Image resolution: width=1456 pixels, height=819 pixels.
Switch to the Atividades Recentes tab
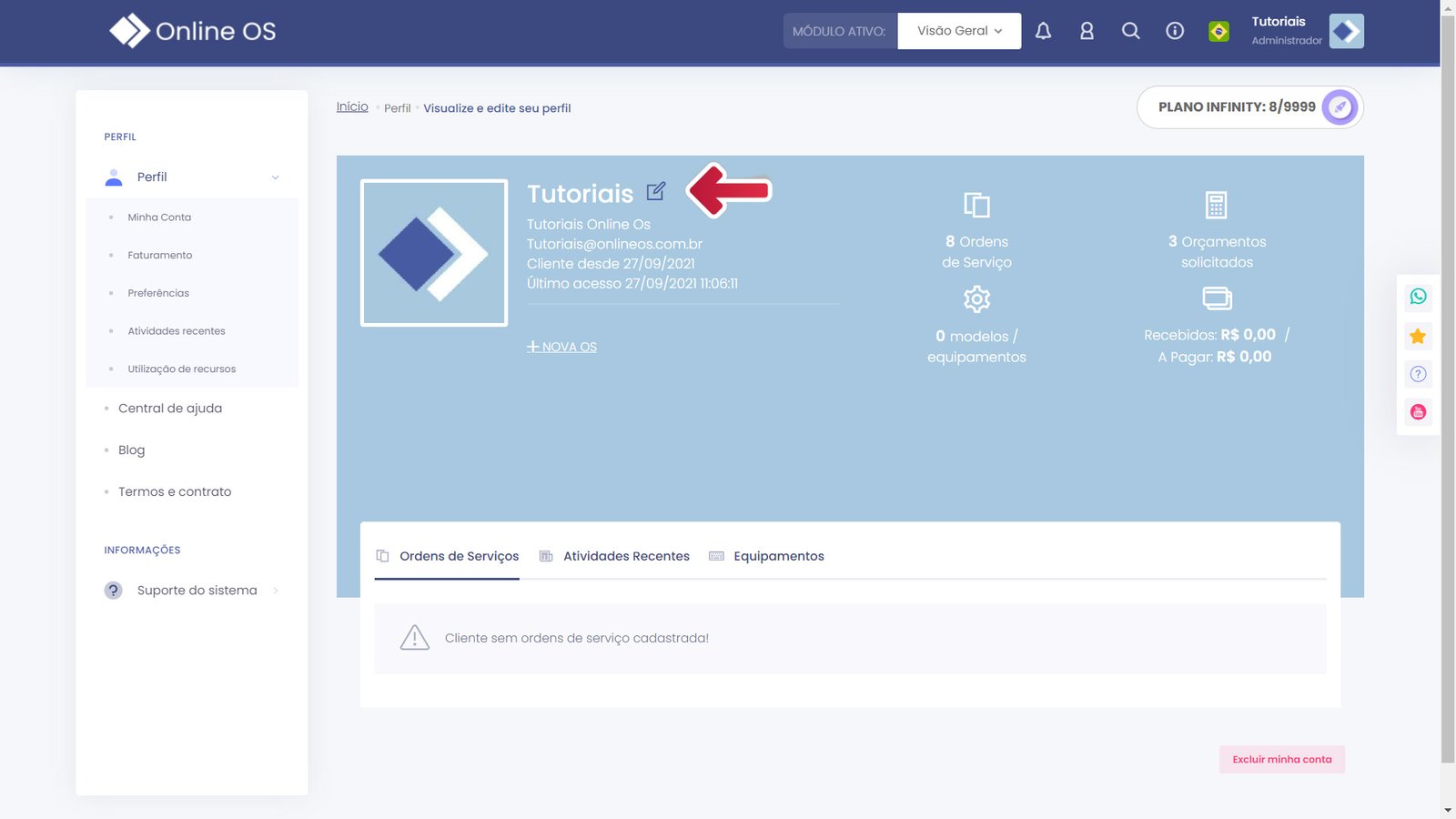(614, 556)
